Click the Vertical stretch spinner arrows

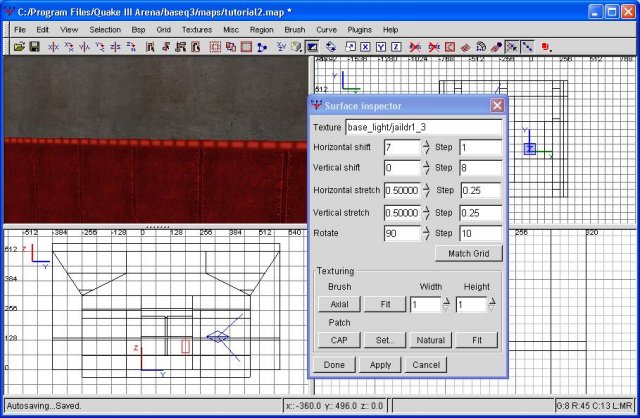[426, 213]
